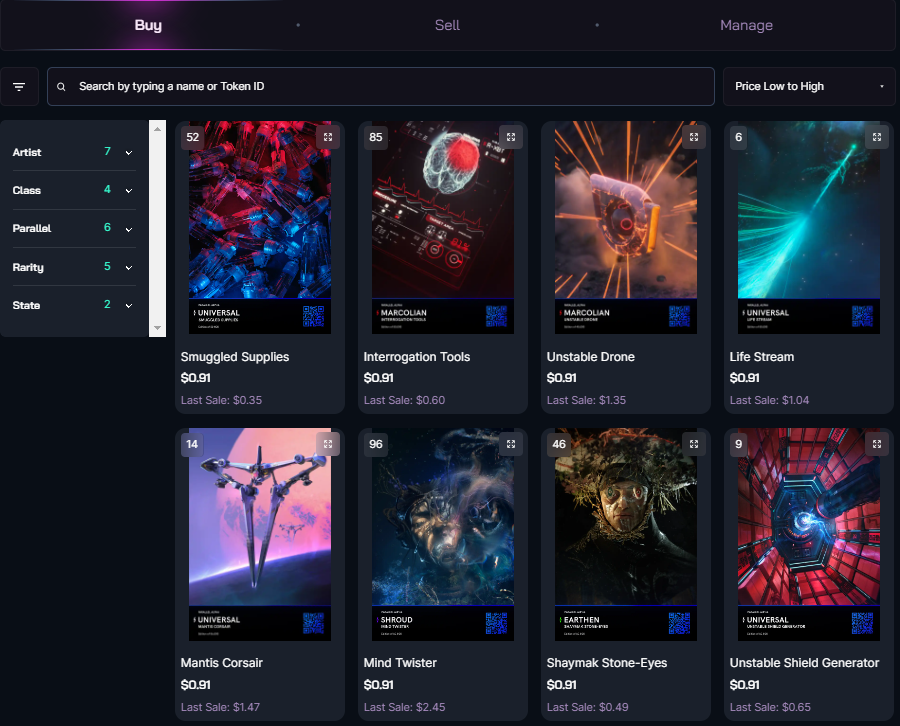Expand the Mantis Corsair card to fullscreen

(327, 443)
